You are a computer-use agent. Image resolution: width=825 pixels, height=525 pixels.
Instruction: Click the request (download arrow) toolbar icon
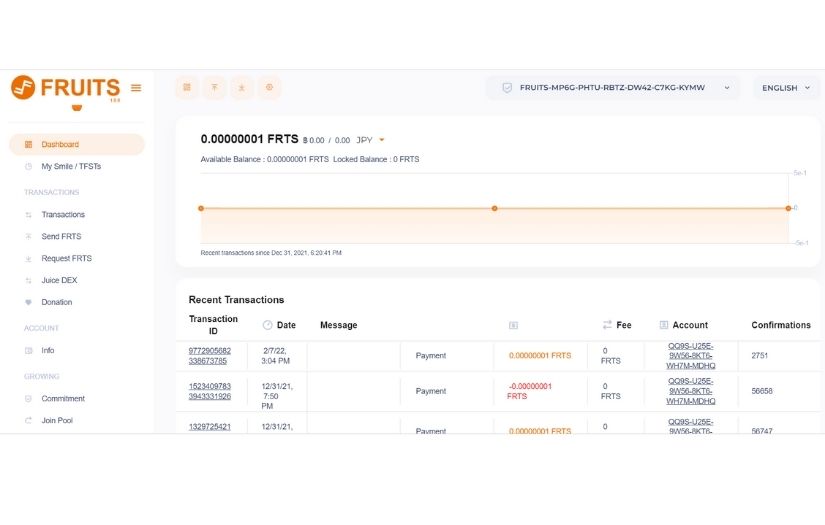click(242, 87)
